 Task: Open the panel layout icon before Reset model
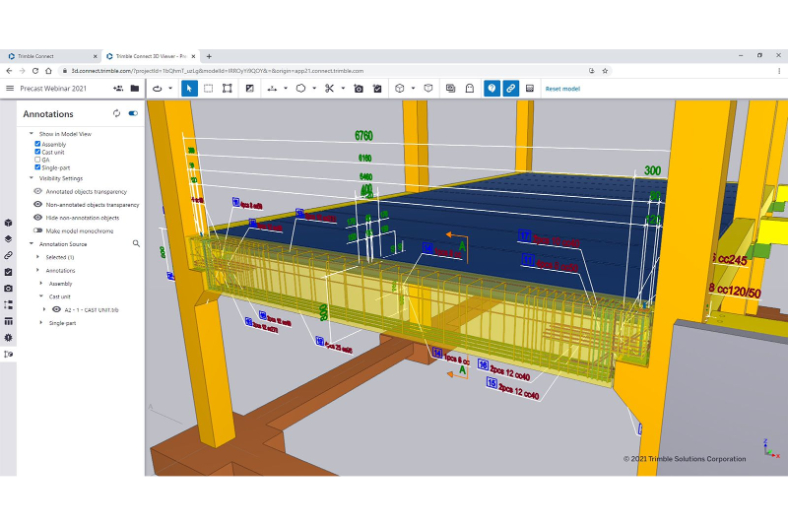pos(530,88)
